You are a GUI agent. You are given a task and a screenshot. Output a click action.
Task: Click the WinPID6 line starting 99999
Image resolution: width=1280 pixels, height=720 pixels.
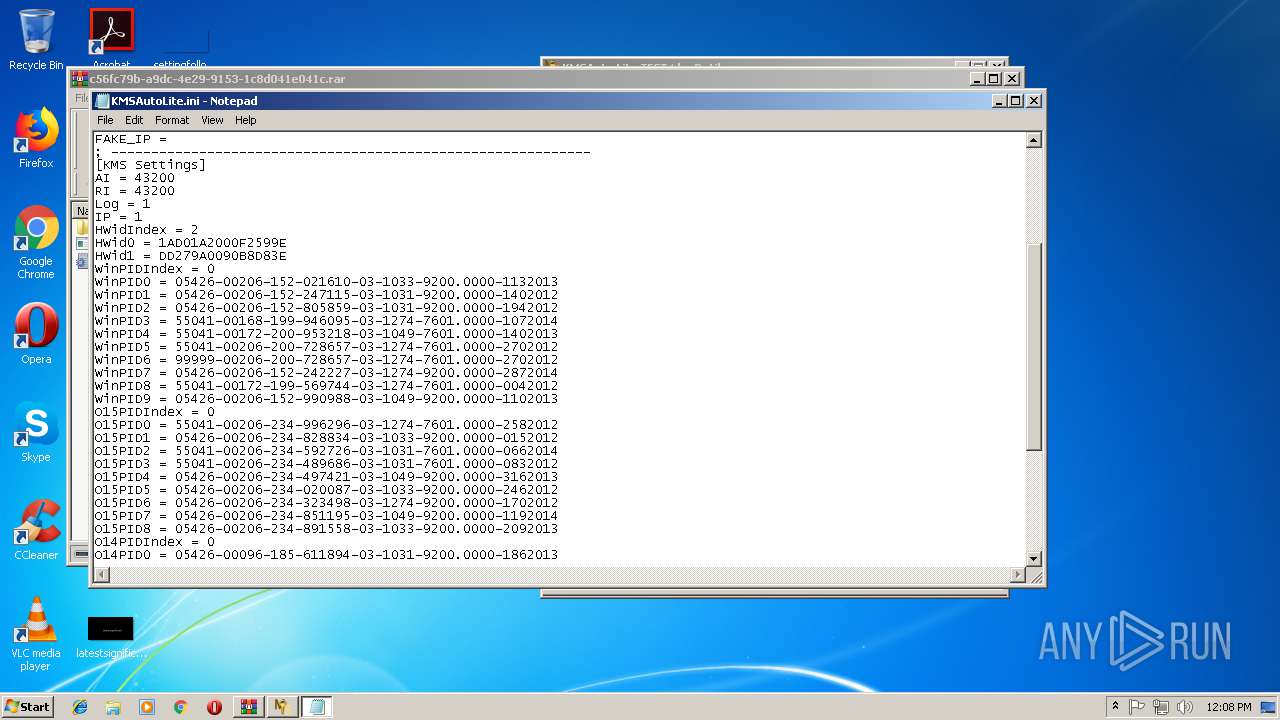pos(327,360)
